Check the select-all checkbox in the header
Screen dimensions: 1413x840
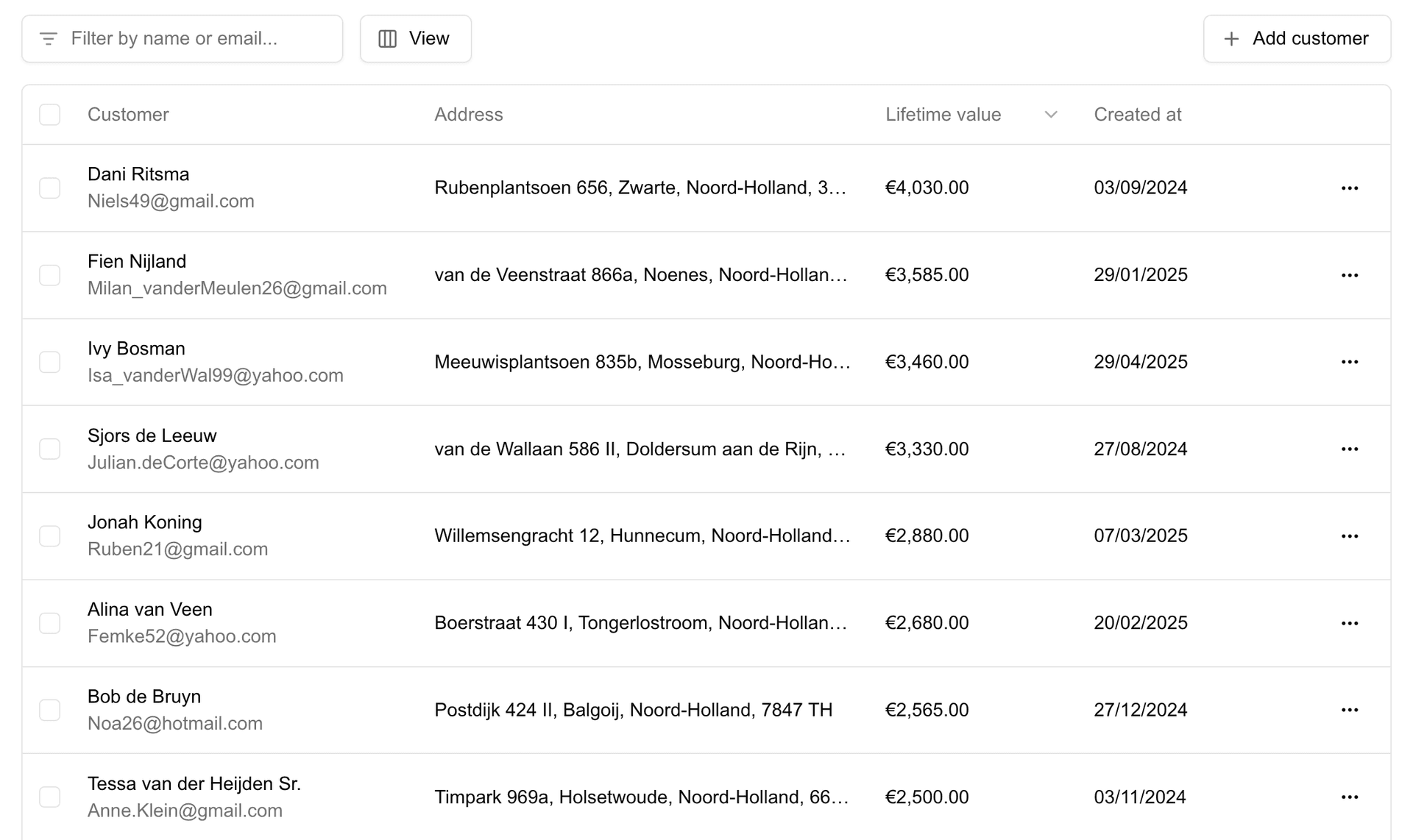coord(49,114)
